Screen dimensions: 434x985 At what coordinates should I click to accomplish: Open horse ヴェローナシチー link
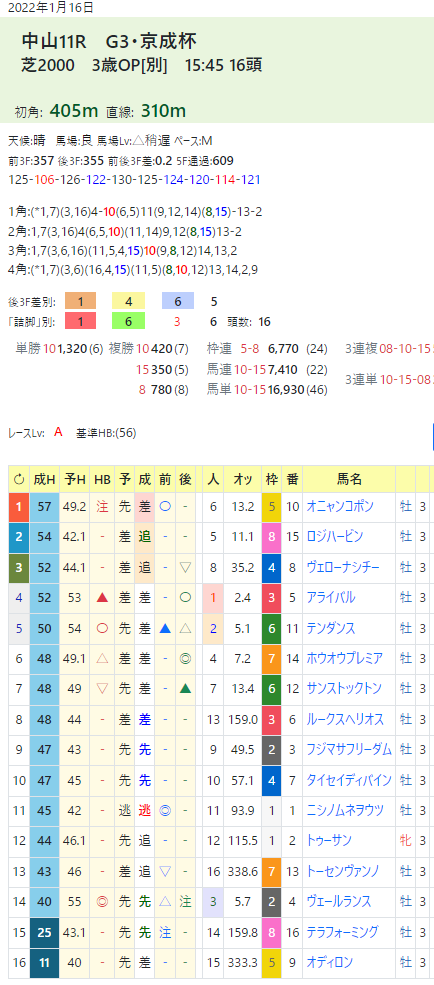[343, 567]
